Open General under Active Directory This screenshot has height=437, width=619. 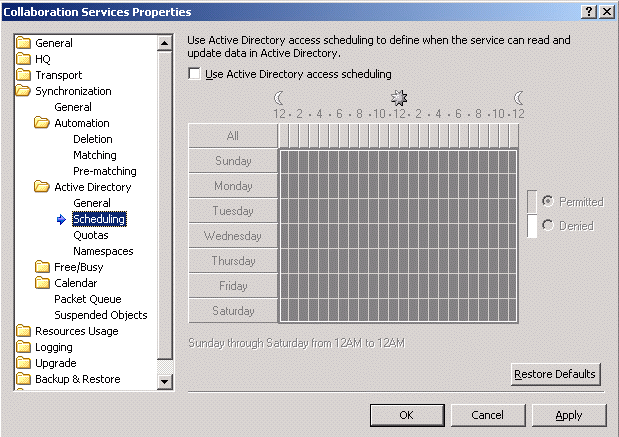tap(92, 203)
